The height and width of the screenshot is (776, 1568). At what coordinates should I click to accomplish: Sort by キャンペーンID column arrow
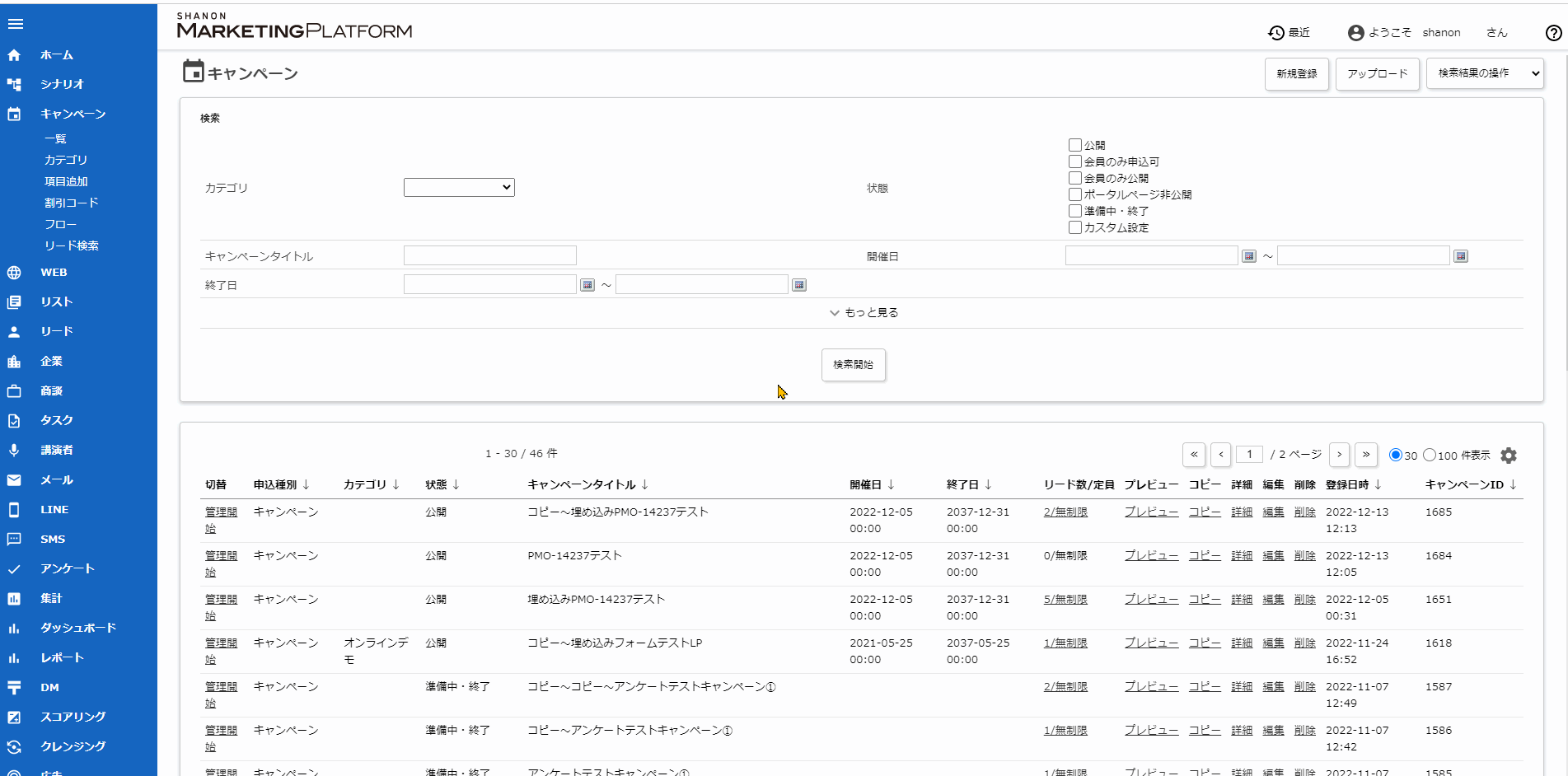1514,484
